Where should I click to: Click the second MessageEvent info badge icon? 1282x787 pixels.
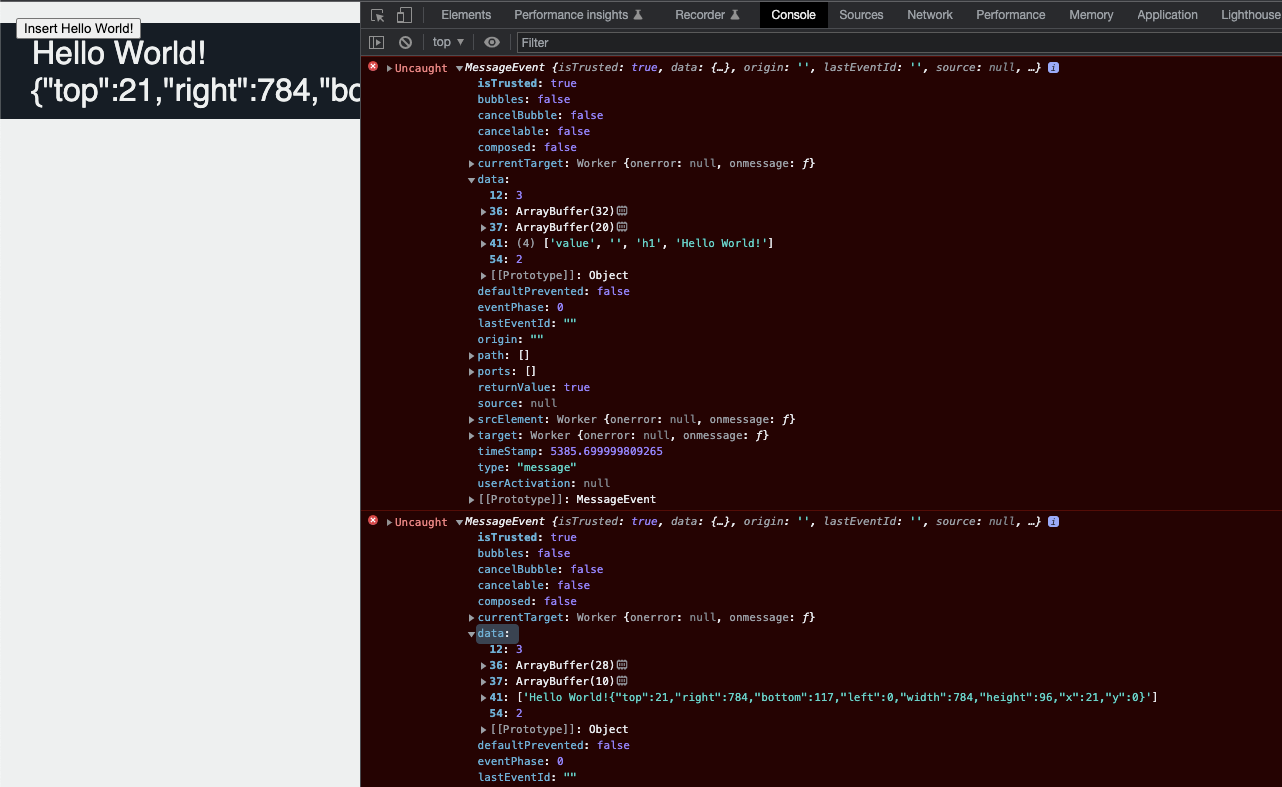(1054, 522)
